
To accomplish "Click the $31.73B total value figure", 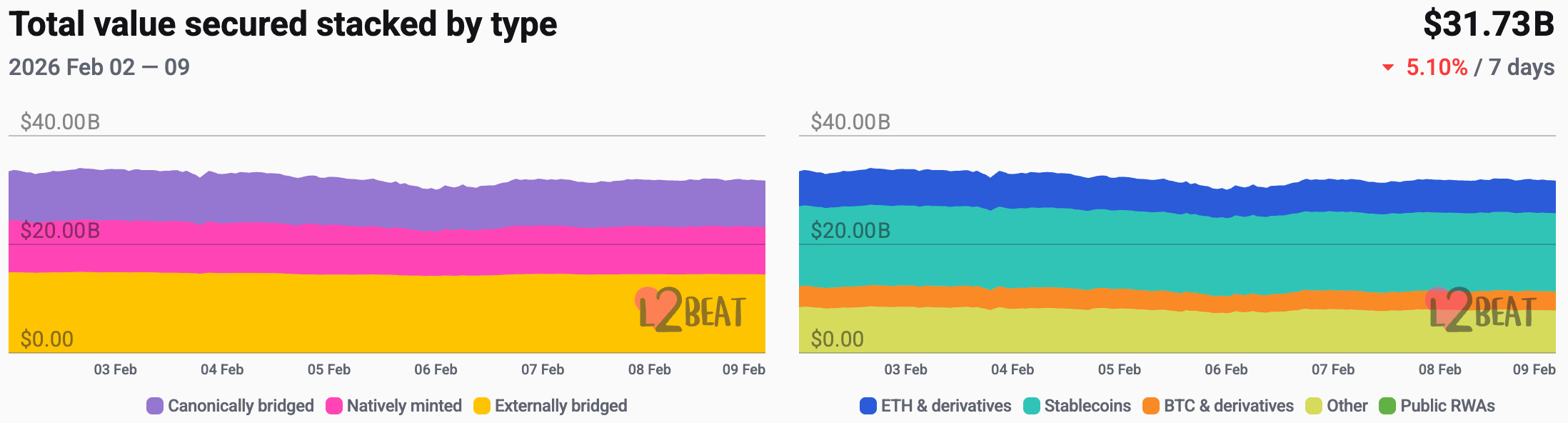I will coord(1488,24).
